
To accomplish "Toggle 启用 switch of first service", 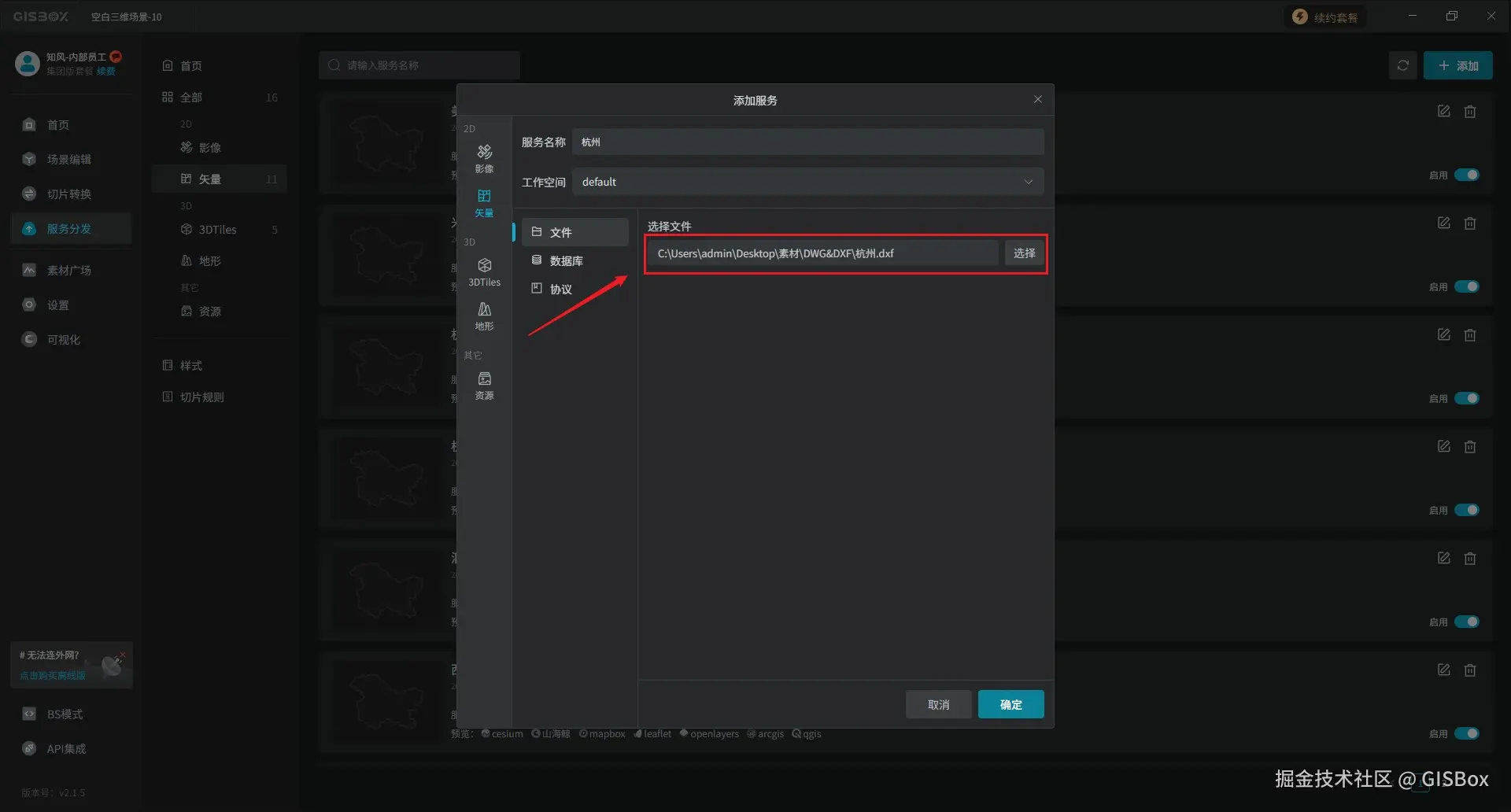I will [x=1467, y=175].
